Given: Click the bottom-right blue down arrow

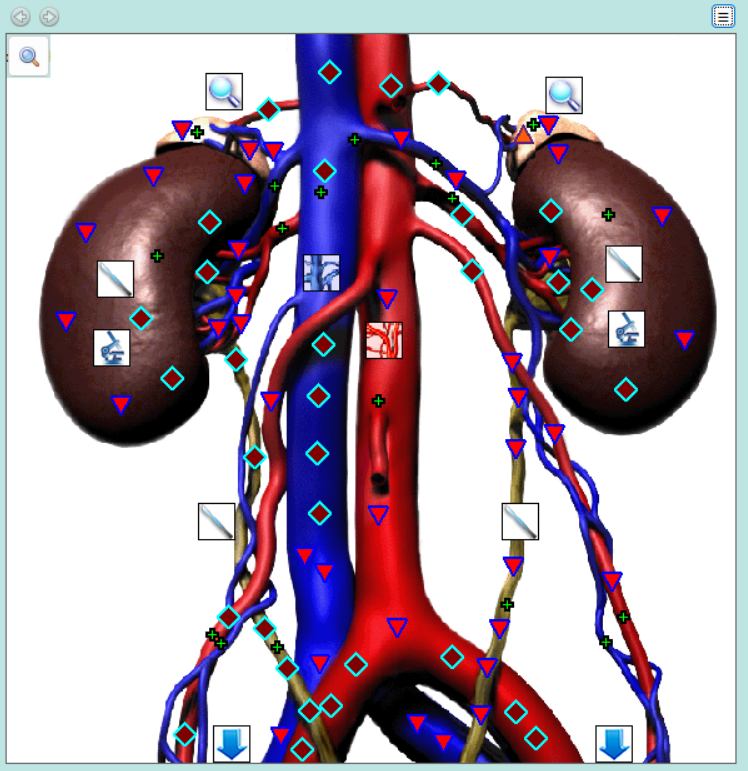Looking at the screenshot, I should click(614, 744).
